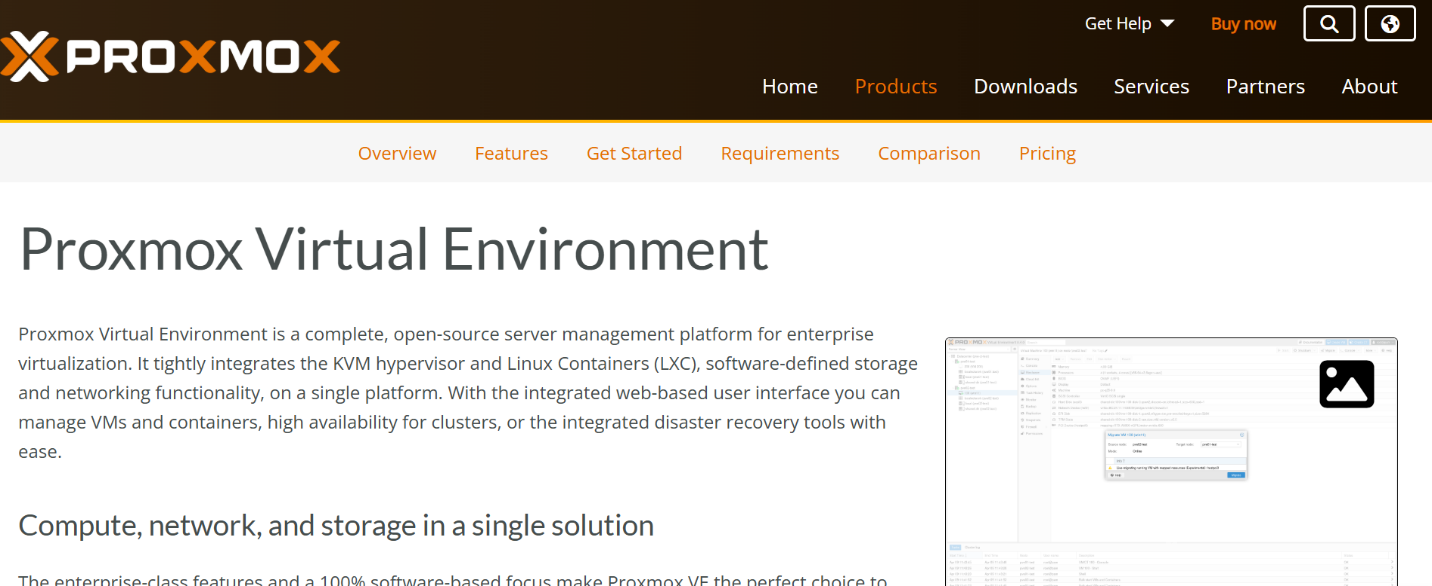Open the Downloads menu
This screenshot has width=1432, height=586.
[1026, 86]
